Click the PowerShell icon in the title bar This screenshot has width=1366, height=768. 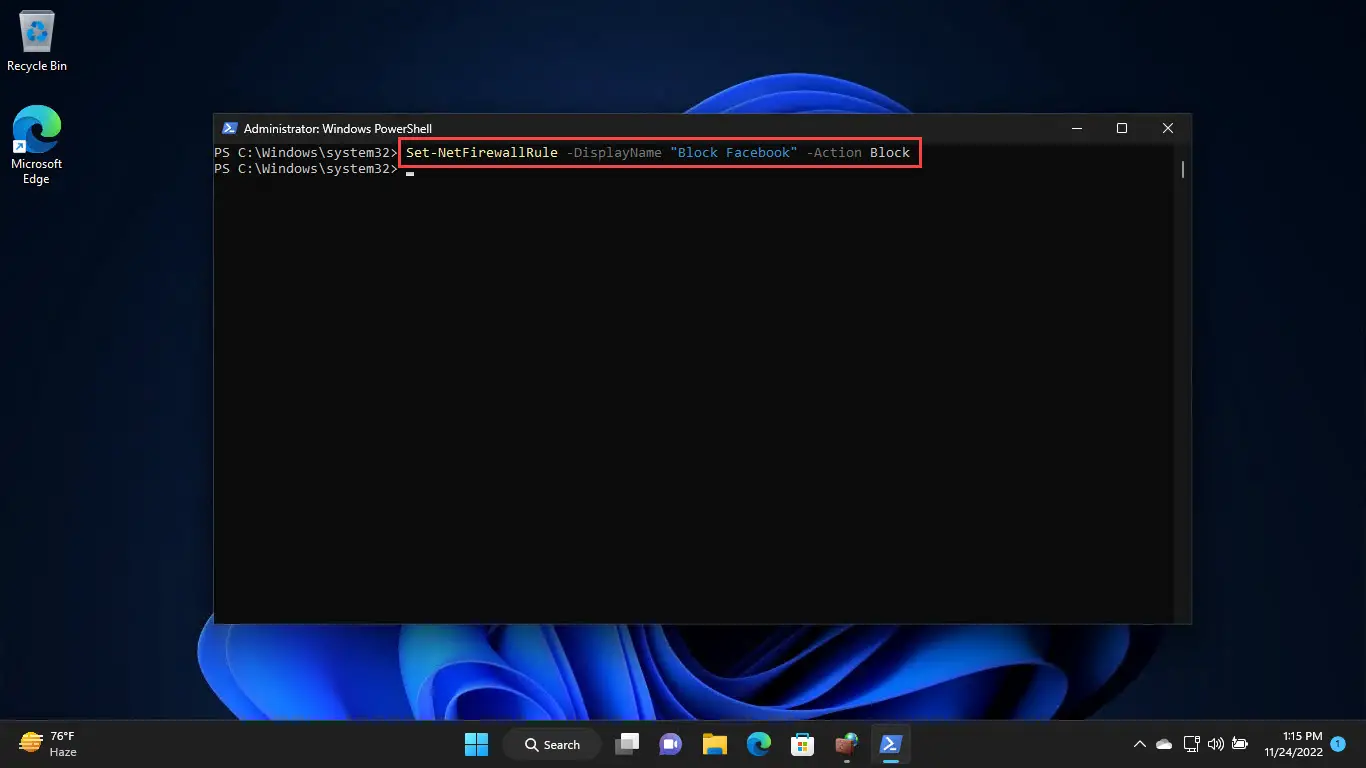click(229, 128)
